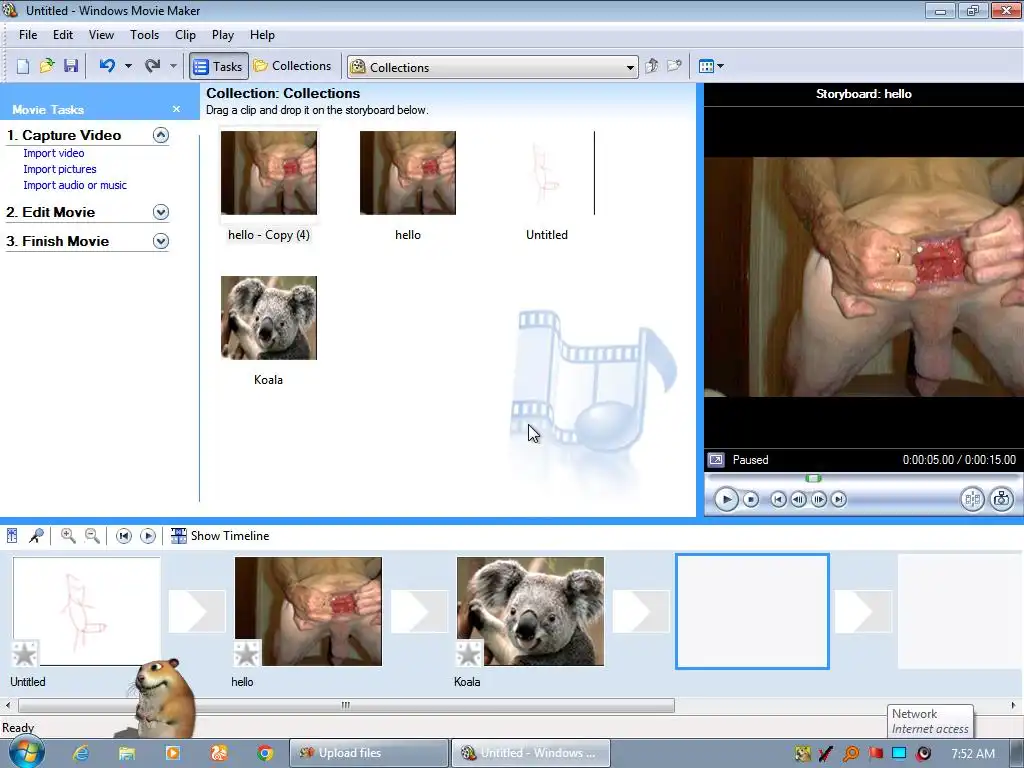Zoom in on the timeline

tap(68, 536)
